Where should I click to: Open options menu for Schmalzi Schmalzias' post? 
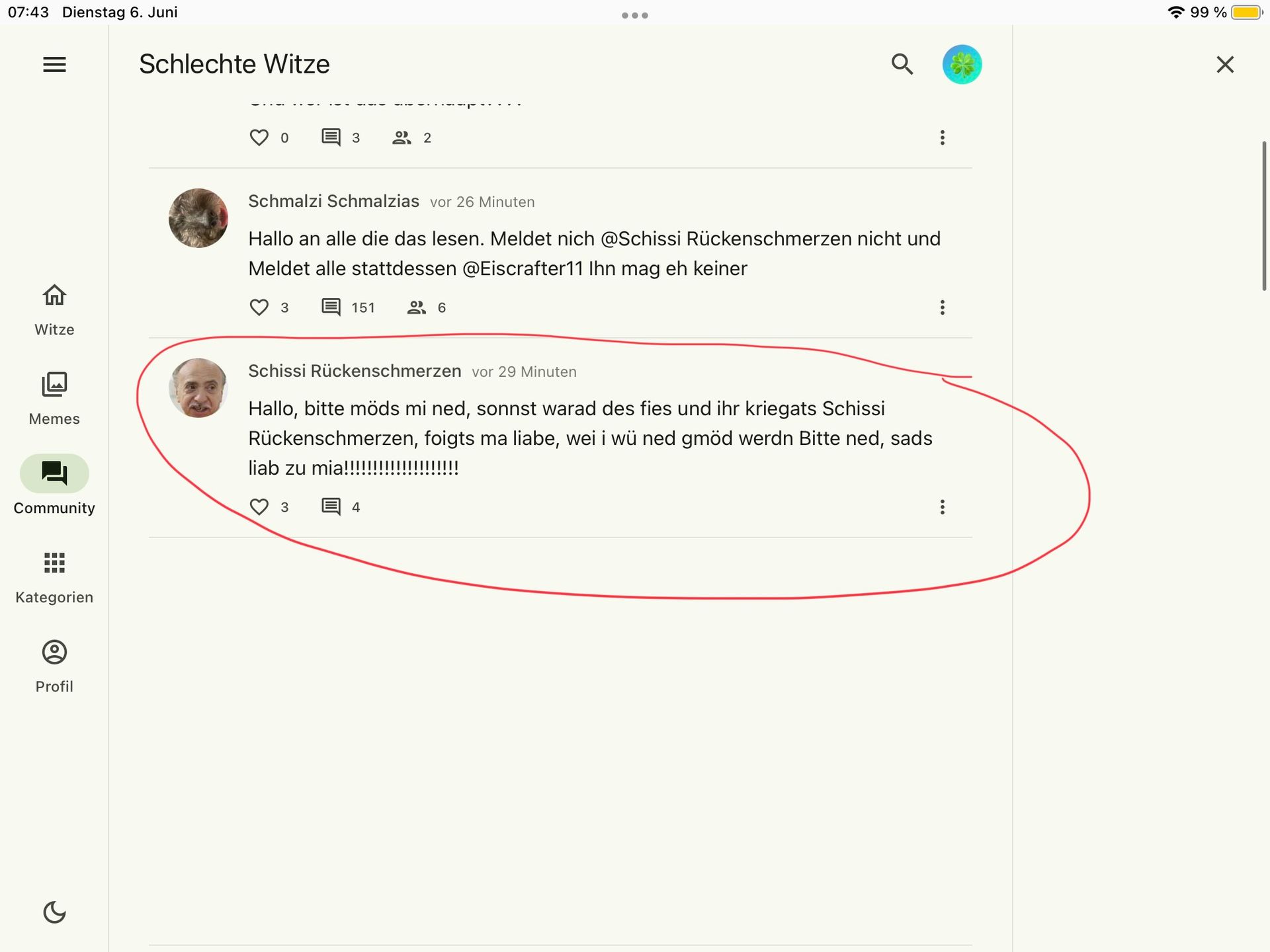(x=942, y=307)
